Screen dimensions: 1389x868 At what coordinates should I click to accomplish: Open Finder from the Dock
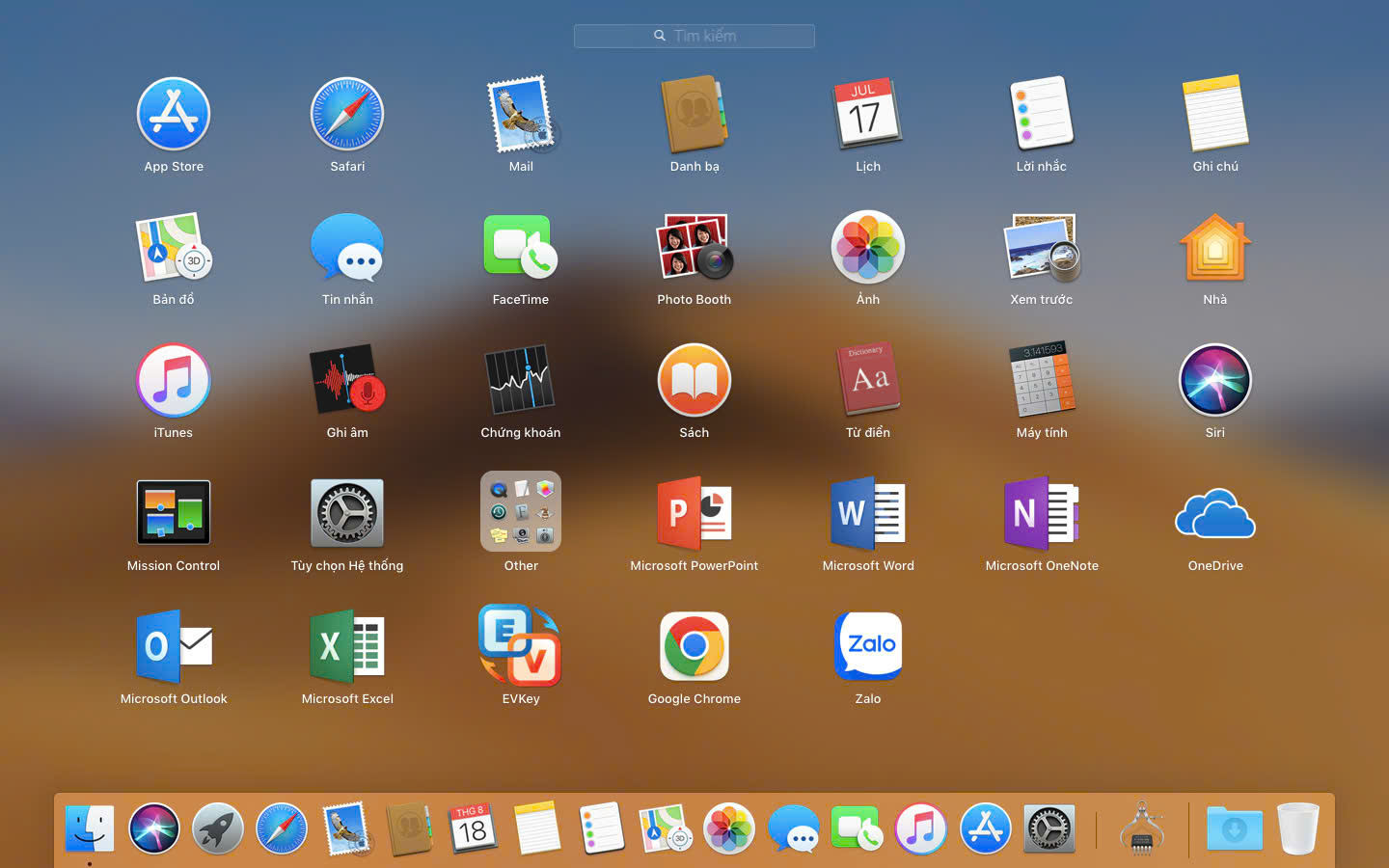[x=90, y=828]
